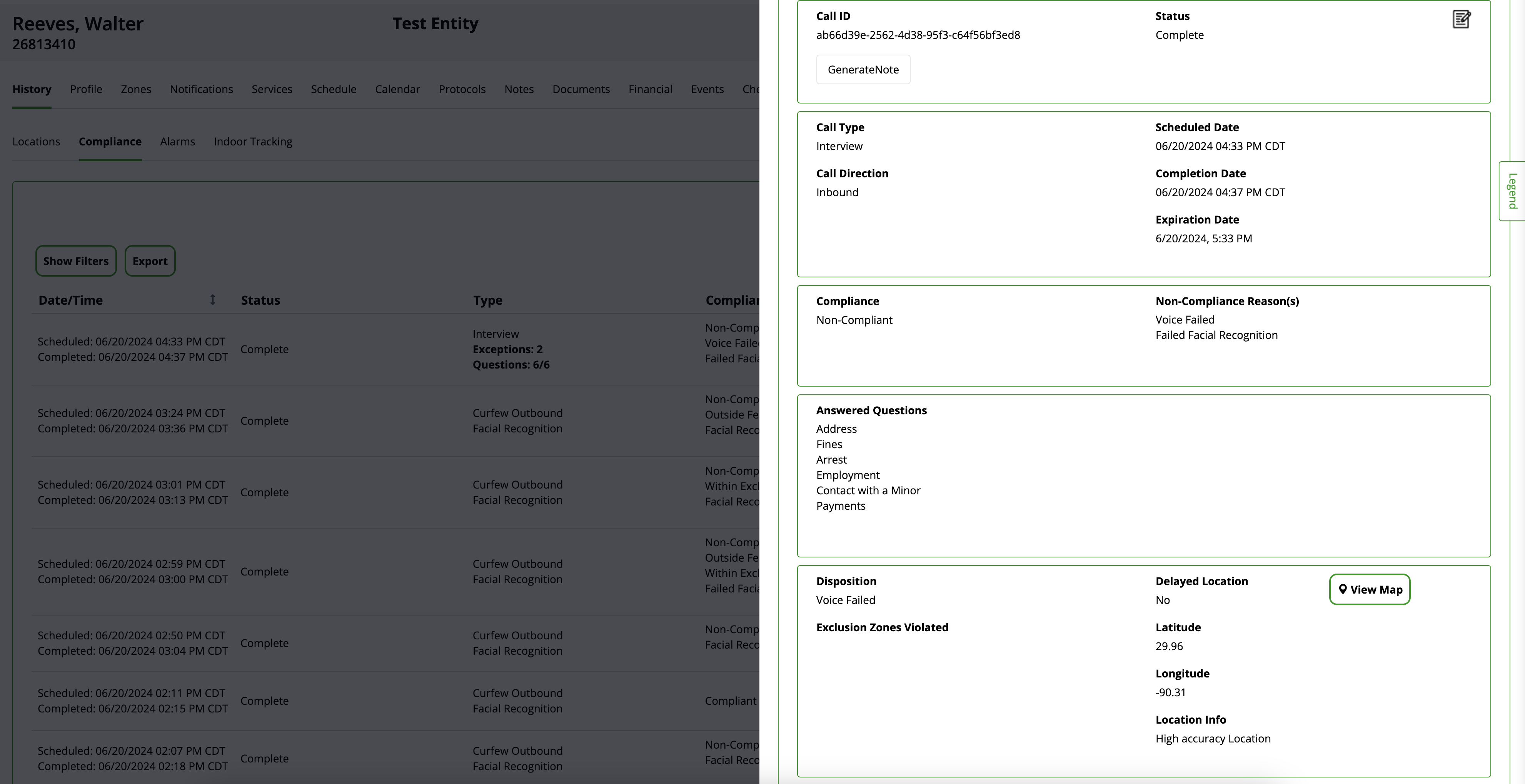Screen dimensions: 1525x784
Task: Open the Financial tab
Action: tap(650, 89)
